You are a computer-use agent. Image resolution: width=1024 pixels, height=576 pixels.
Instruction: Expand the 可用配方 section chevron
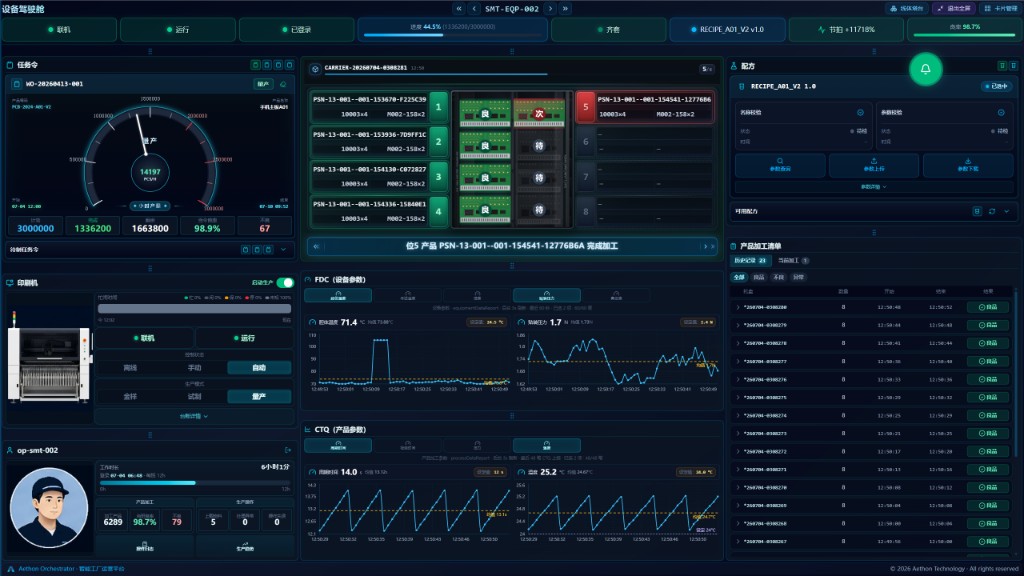(1006, 212)
